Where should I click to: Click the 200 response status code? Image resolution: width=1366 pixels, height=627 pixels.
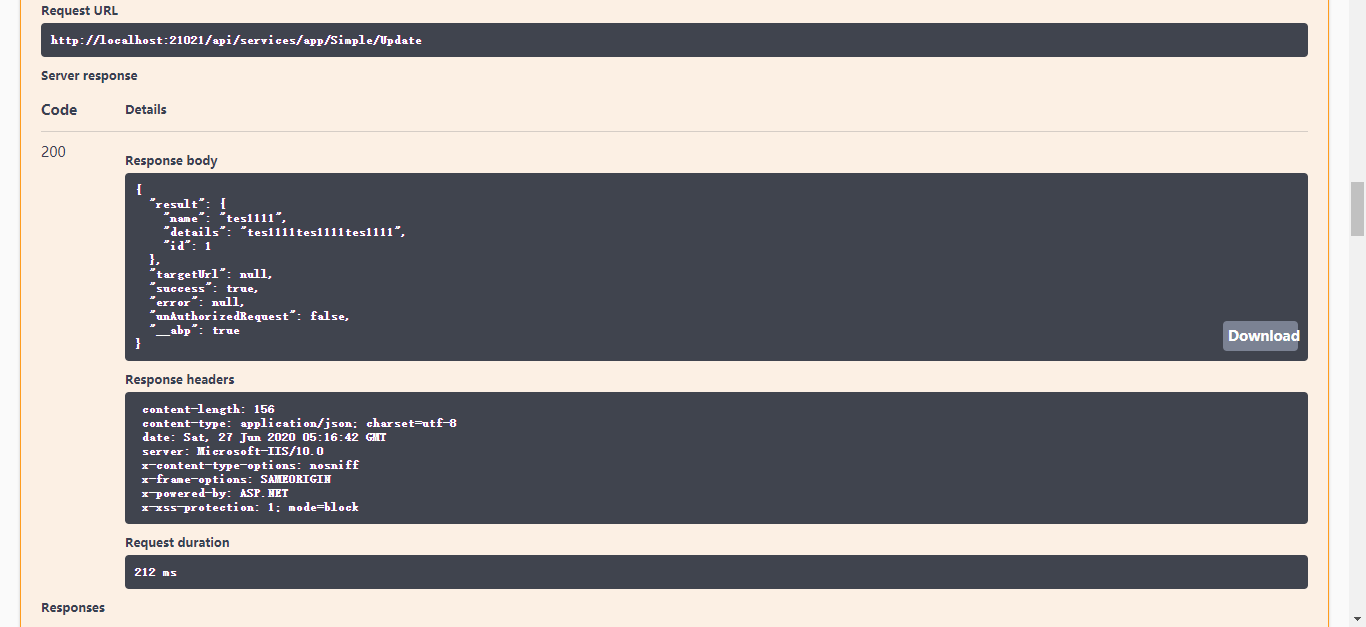[54, 152]
